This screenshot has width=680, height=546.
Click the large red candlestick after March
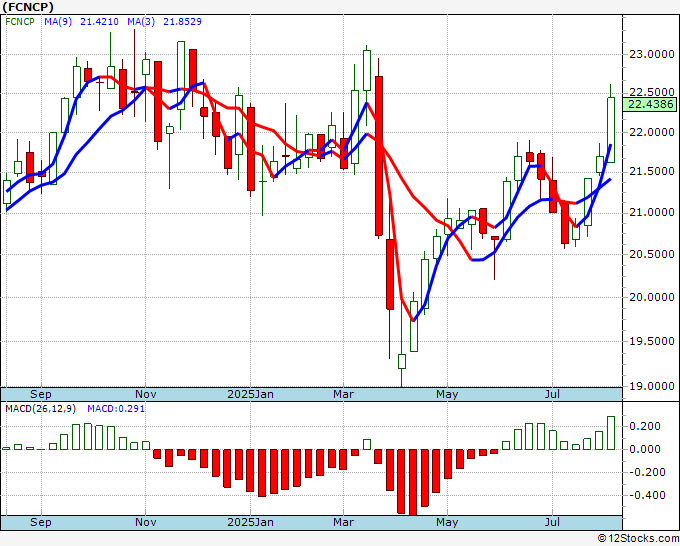coord(379,156)
